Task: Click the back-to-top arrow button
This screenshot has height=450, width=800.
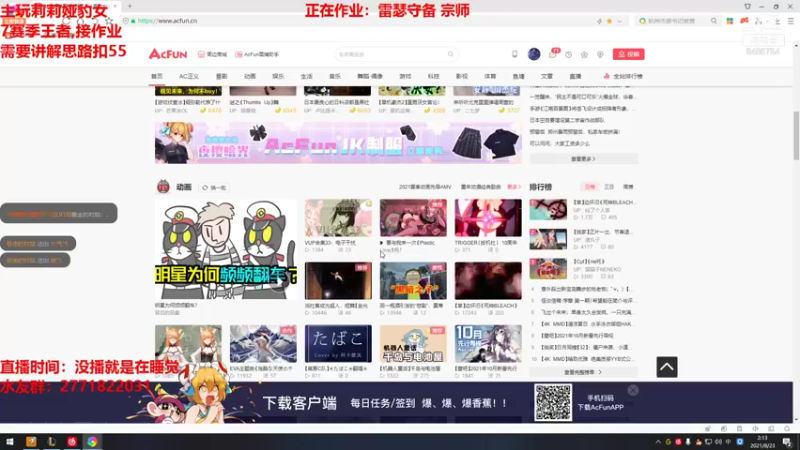Action: [667, 367]
